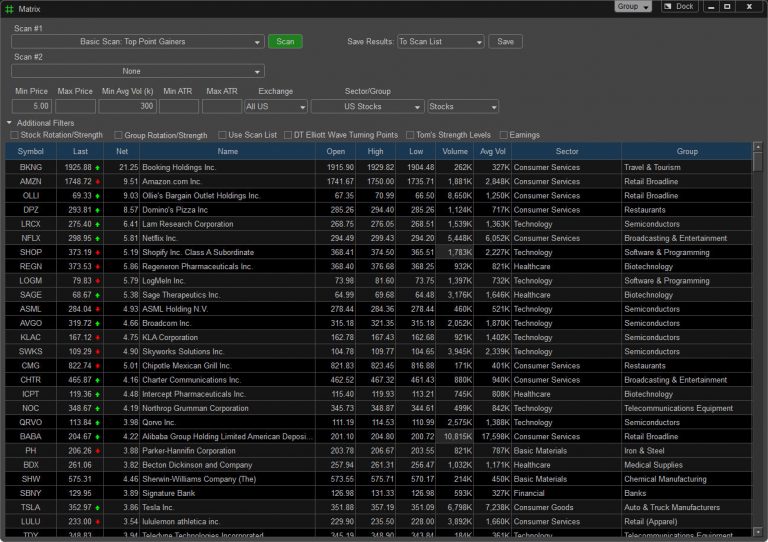
Task: Sort by the Symbol column header
Action: pos(31,151)
